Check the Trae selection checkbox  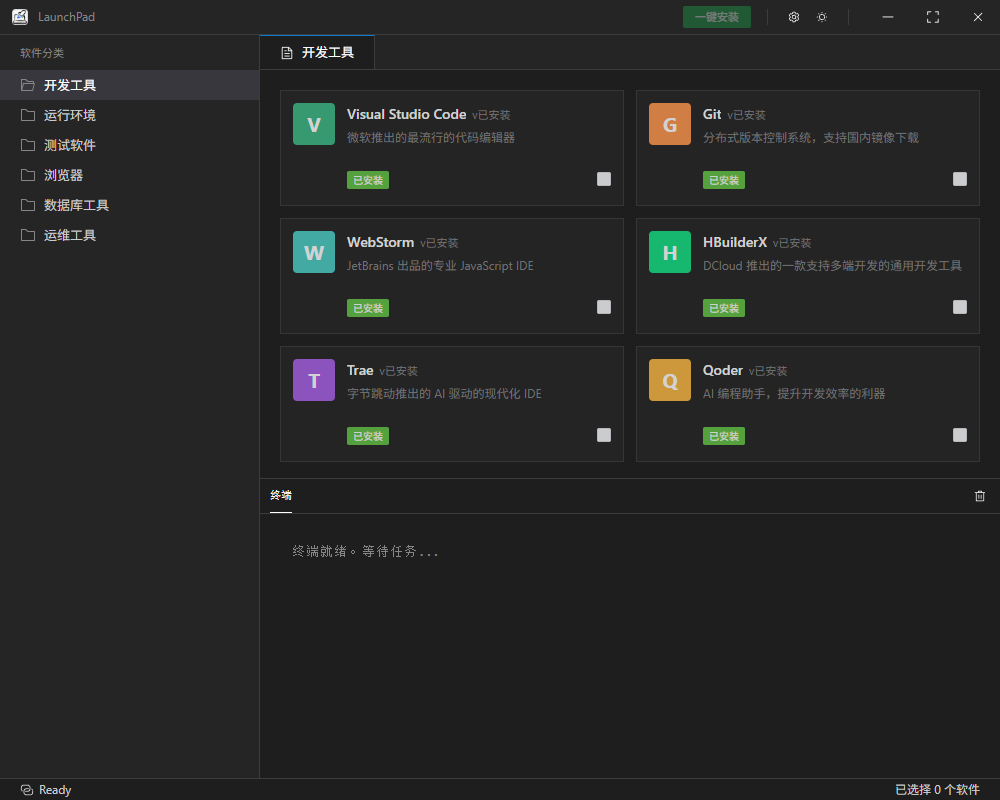point(604,435)
